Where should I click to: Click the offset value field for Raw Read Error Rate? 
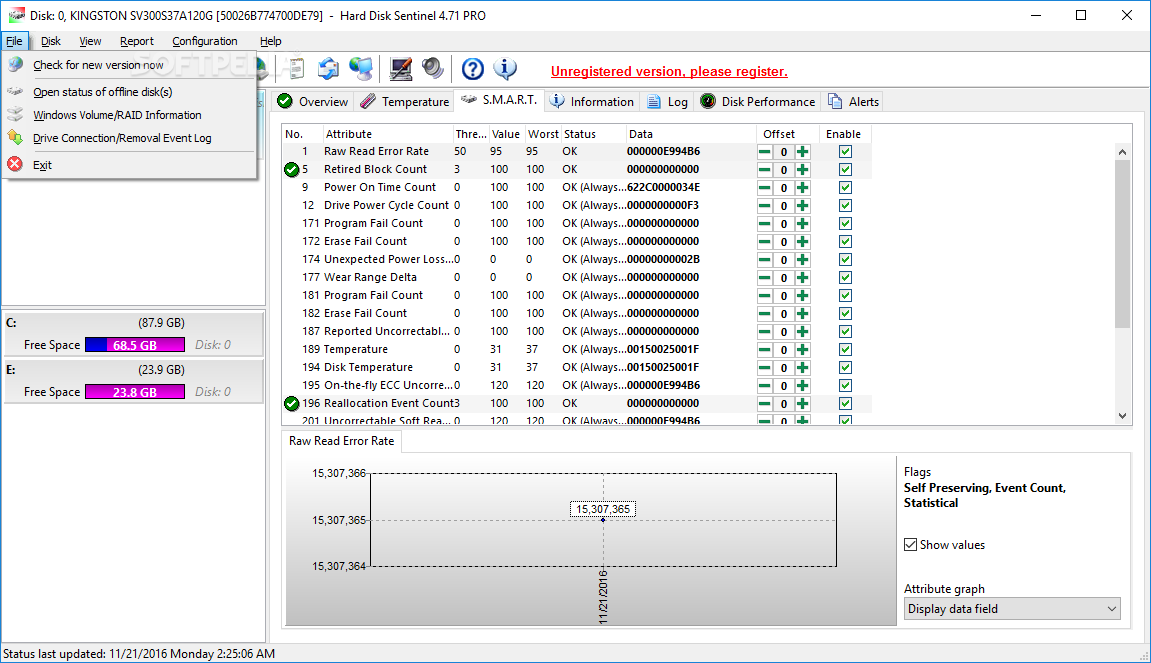(783, 152)
